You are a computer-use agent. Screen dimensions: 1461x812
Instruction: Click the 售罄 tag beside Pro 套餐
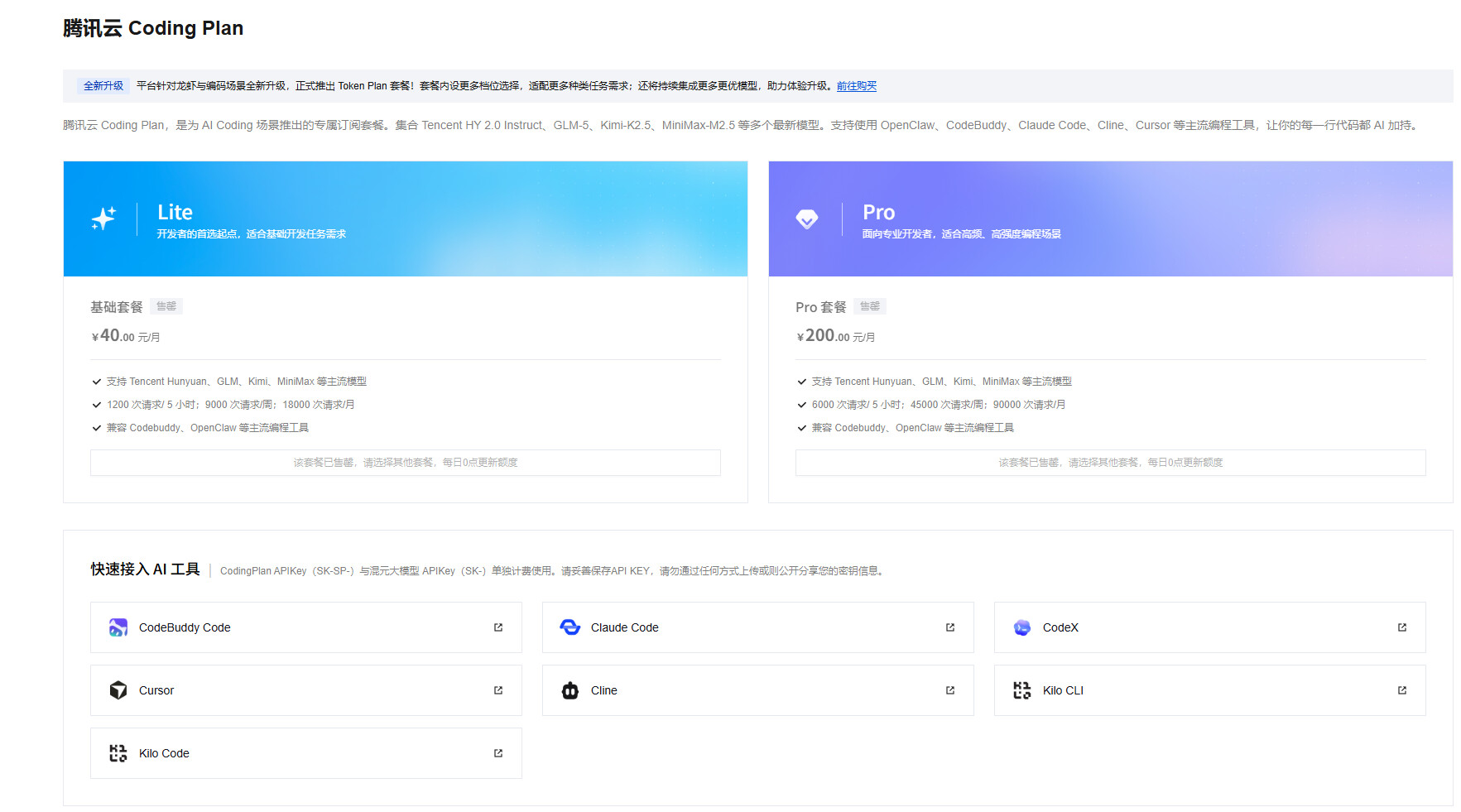[x=870, y=306]
